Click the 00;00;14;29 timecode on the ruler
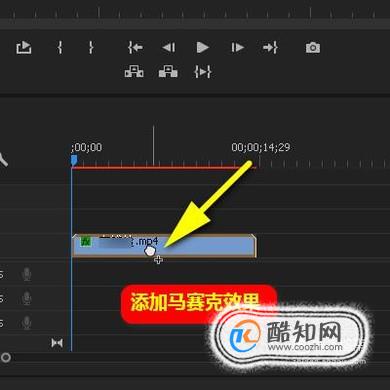This screenshot has height=390, width=390. (261, 147)
